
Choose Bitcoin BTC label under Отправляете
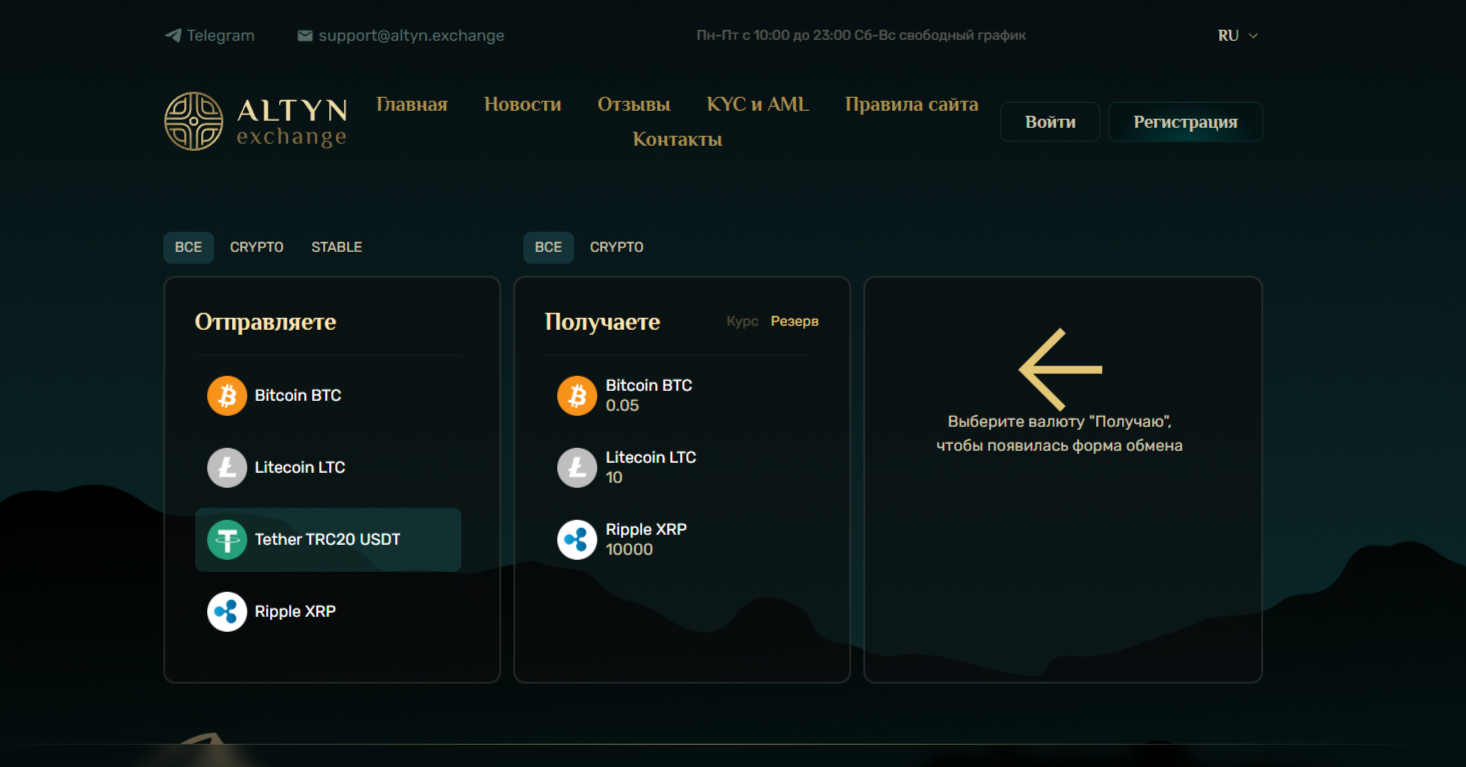(x=298, y=396)
